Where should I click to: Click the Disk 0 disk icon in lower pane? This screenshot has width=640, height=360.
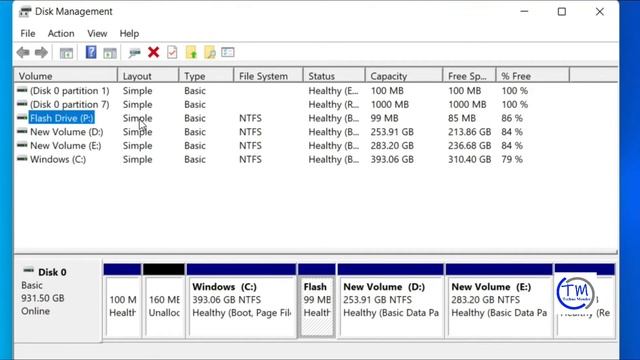click(x=28, y=270)
